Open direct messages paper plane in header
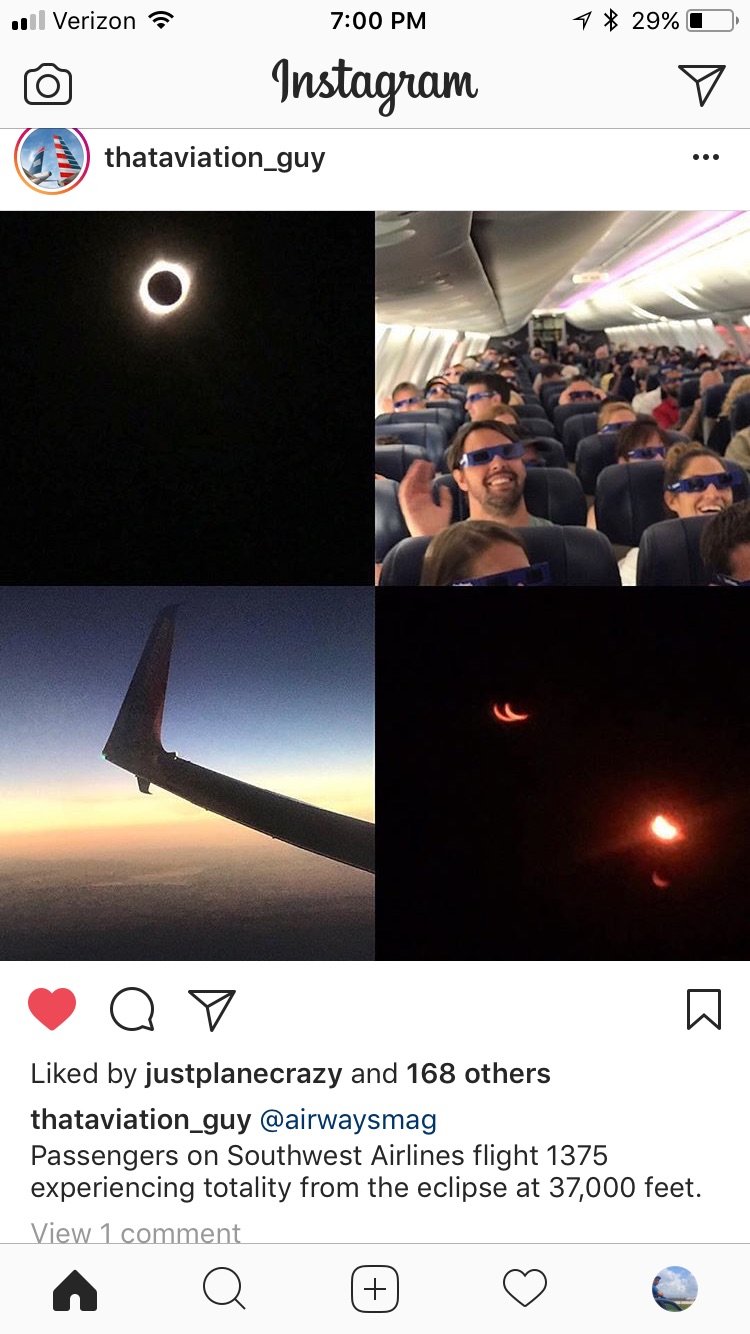Viewport: 750px width, 1334px height. coord(701,84)
